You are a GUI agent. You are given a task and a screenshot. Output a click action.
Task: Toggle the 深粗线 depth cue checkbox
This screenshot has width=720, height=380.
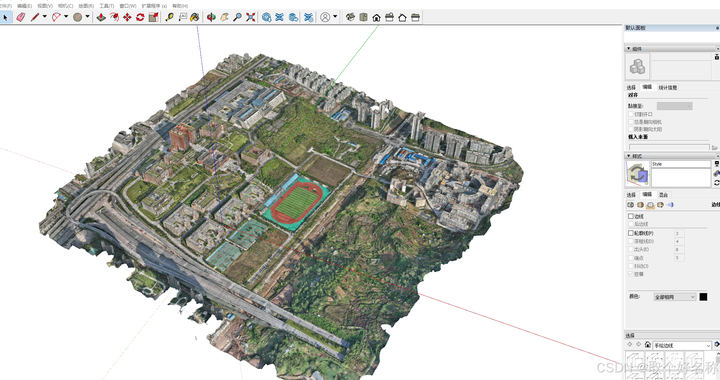[630, 241]
